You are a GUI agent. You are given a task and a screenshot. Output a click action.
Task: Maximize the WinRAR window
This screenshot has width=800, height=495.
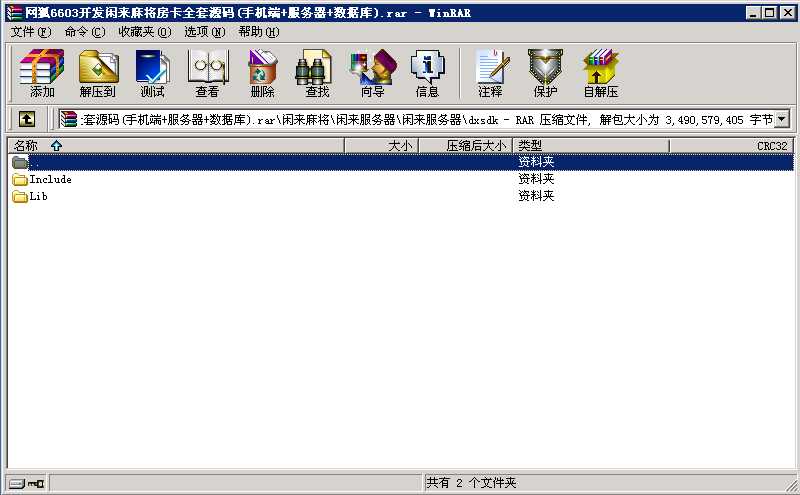(x=769, y=13)
